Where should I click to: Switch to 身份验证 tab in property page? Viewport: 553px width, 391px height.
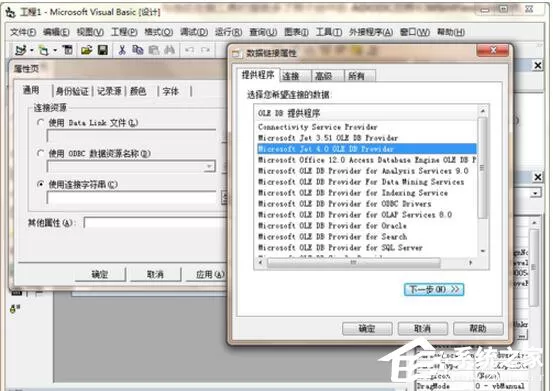pos(72,91)
